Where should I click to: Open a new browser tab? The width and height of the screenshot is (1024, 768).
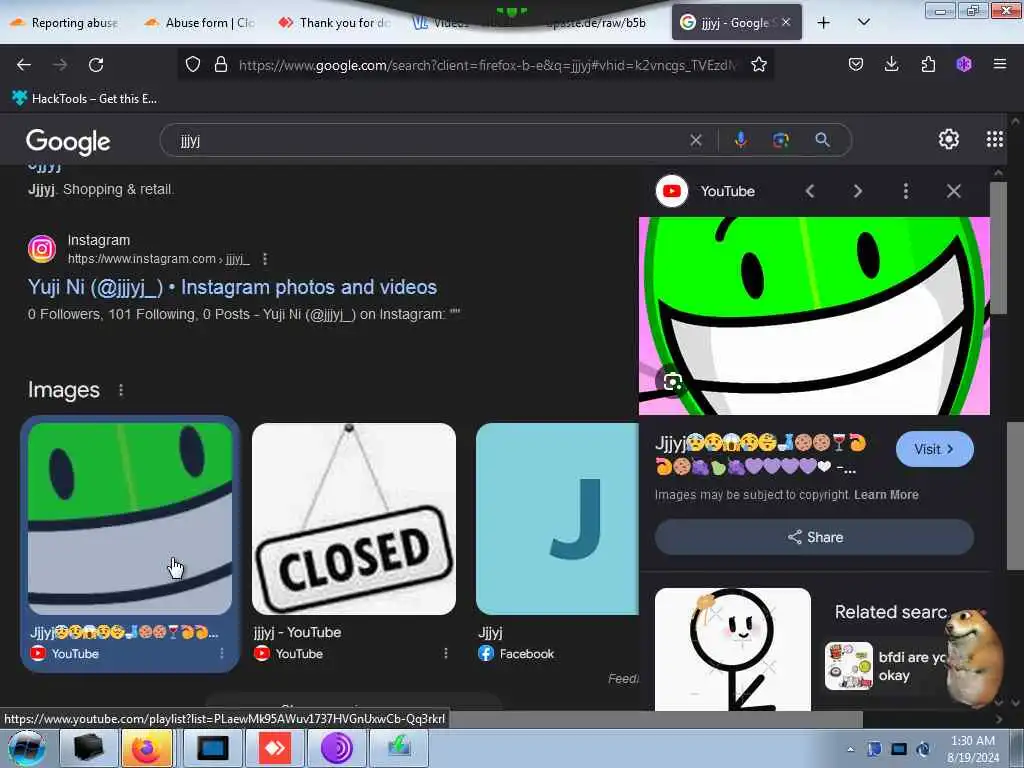[x=824, y=23]
